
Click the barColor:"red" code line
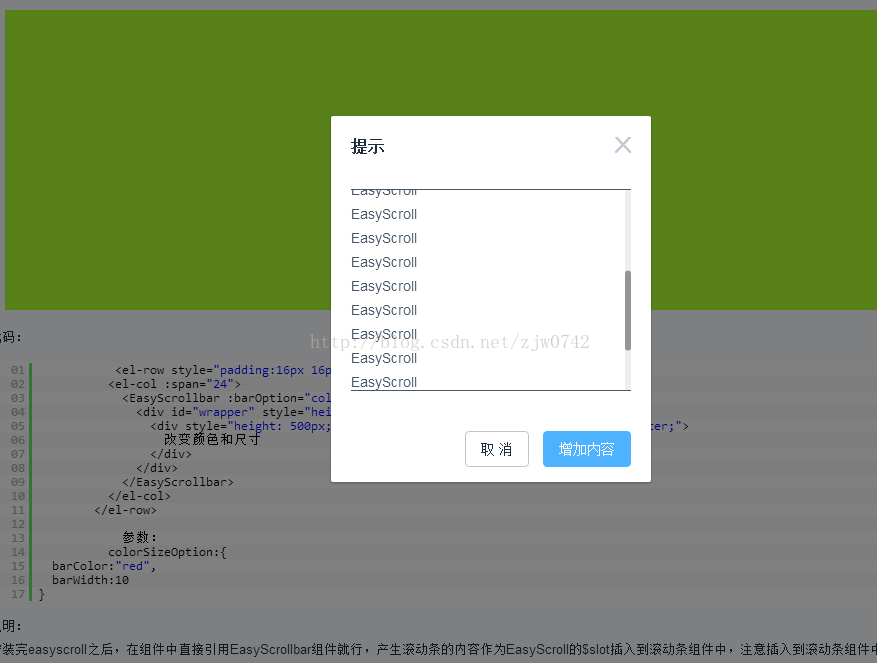[x=104, y=566]
